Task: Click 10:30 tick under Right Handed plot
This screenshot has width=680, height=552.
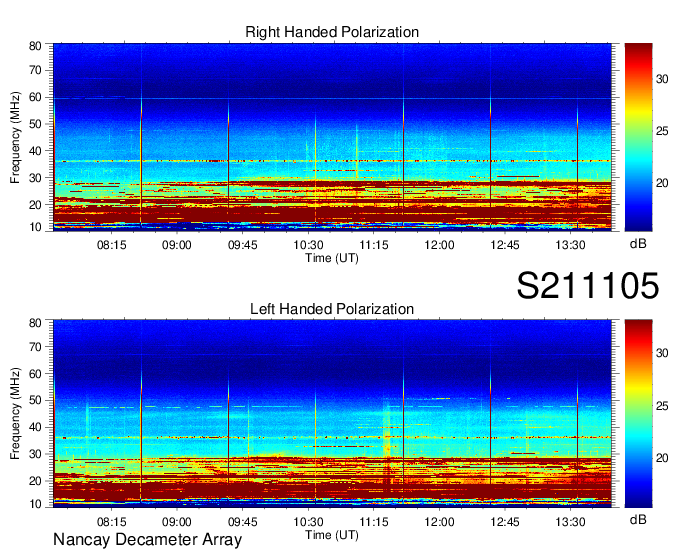Action: tap(308, 245)
